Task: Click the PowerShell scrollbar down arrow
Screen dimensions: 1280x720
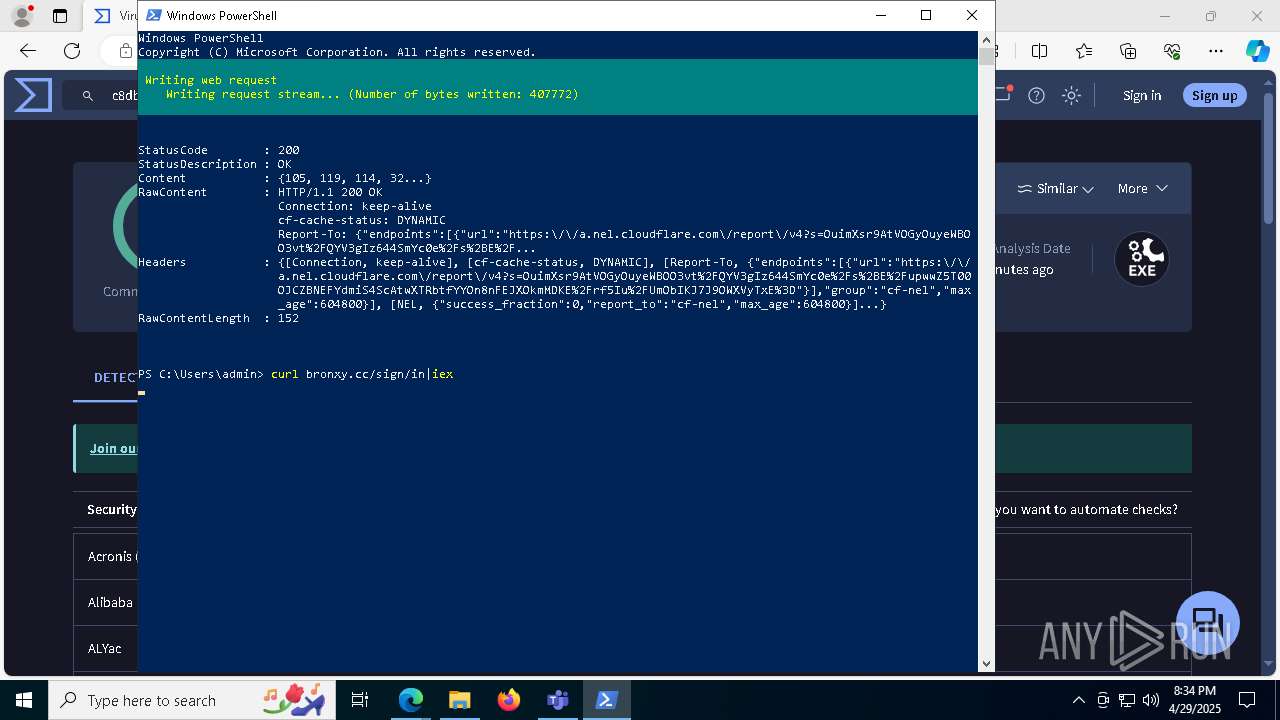Action: (986, 663)
